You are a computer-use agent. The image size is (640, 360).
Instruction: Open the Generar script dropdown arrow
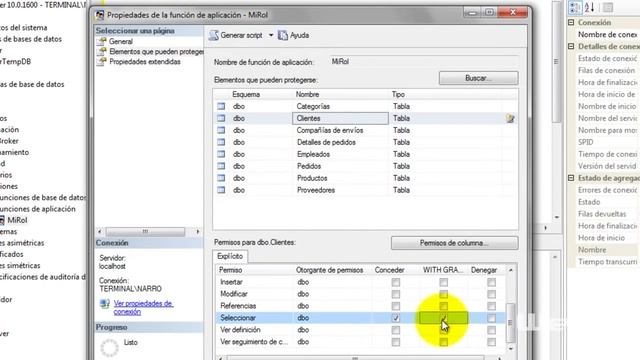pos(271,36)
